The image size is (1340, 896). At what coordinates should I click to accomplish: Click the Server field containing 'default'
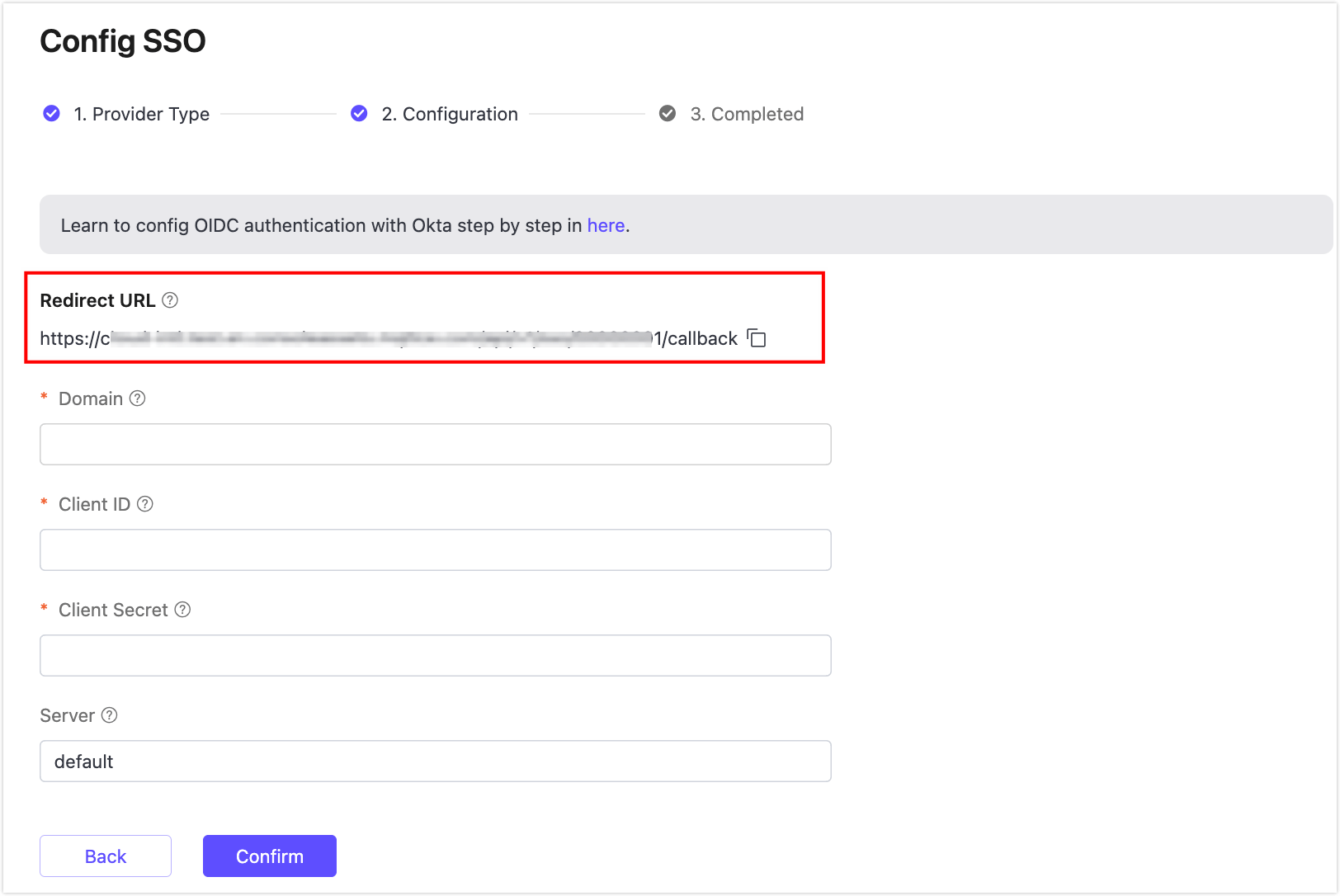[x=435, y=762]
